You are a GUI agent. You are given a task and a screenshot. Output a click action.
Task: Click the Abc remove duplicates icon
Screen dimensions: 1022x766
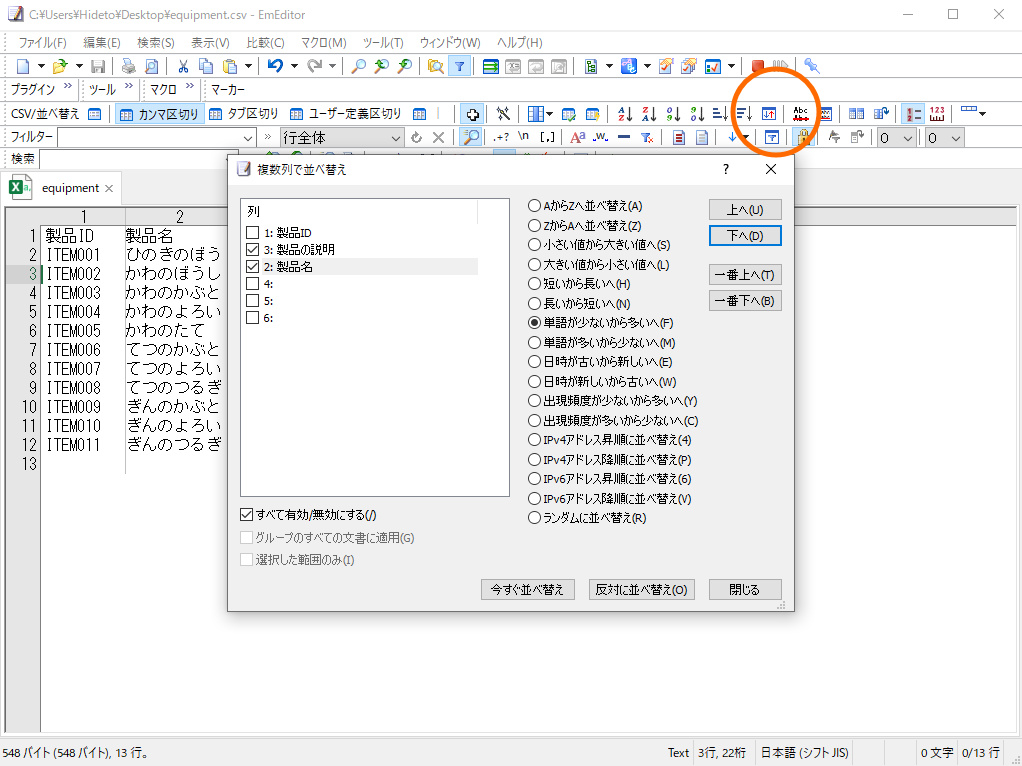[800, 114]
